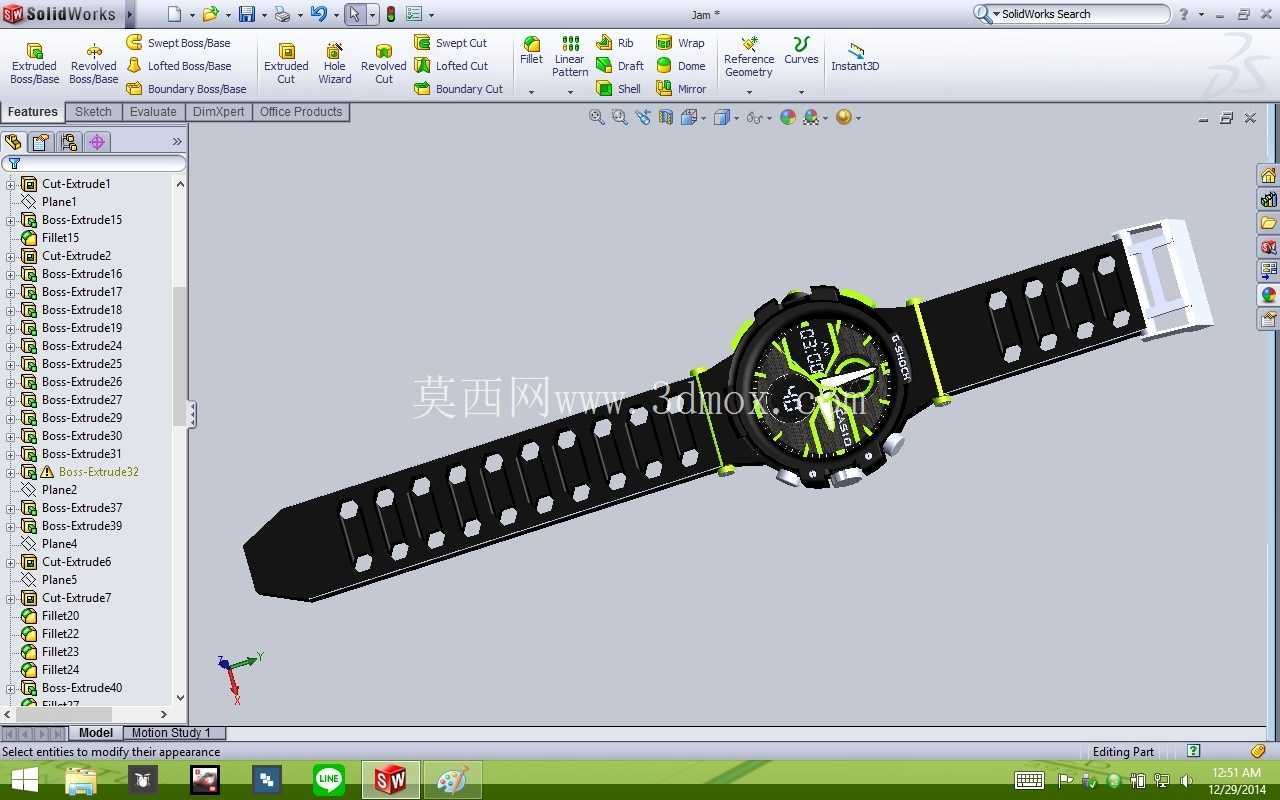Select the Rib tool

pyautogui.click(x=615, y=43)
